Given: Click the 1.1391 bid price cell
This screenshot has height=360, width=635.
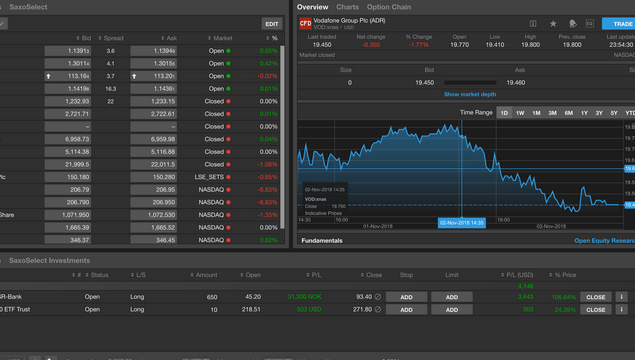Looking at the screenshot, I should click(68, 51).
